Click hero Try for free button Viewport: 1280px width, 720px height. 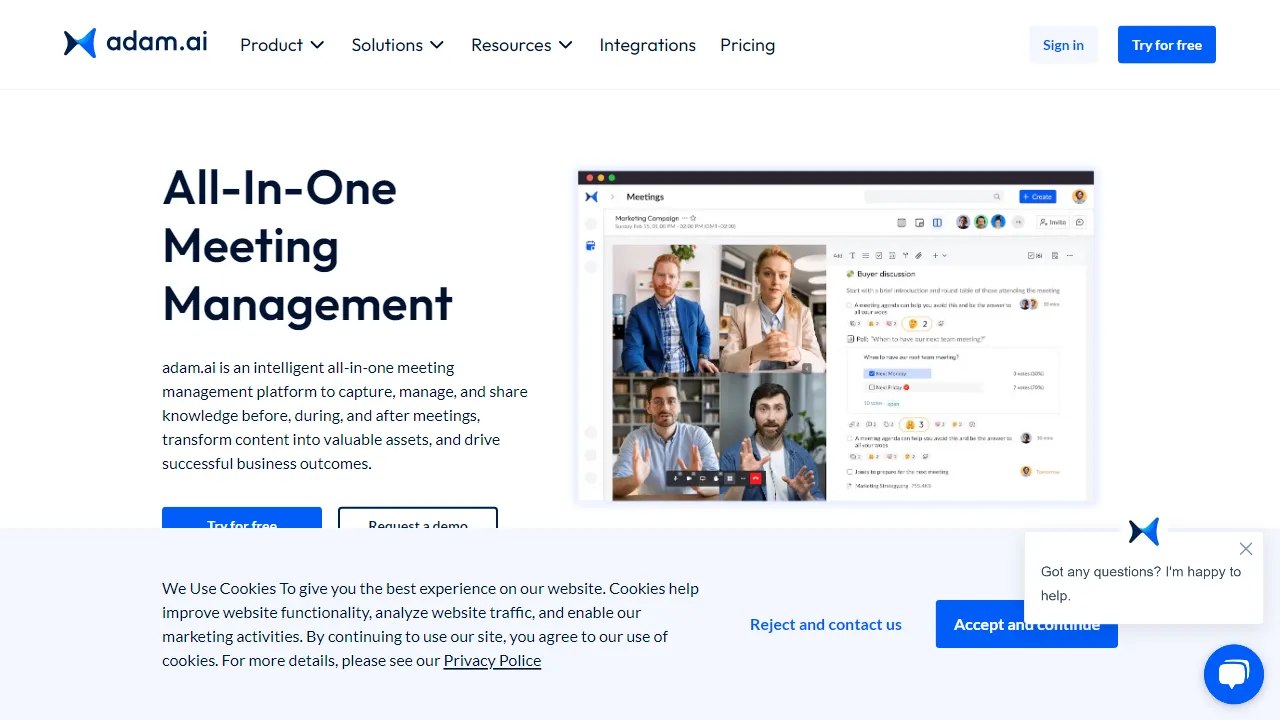click(x=242, y=518)
